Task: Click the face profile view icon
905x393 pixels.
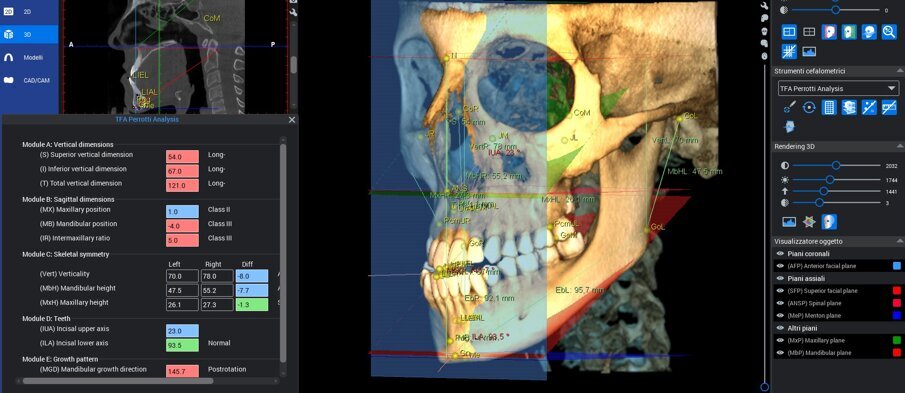Action: [x=829, y=32]
